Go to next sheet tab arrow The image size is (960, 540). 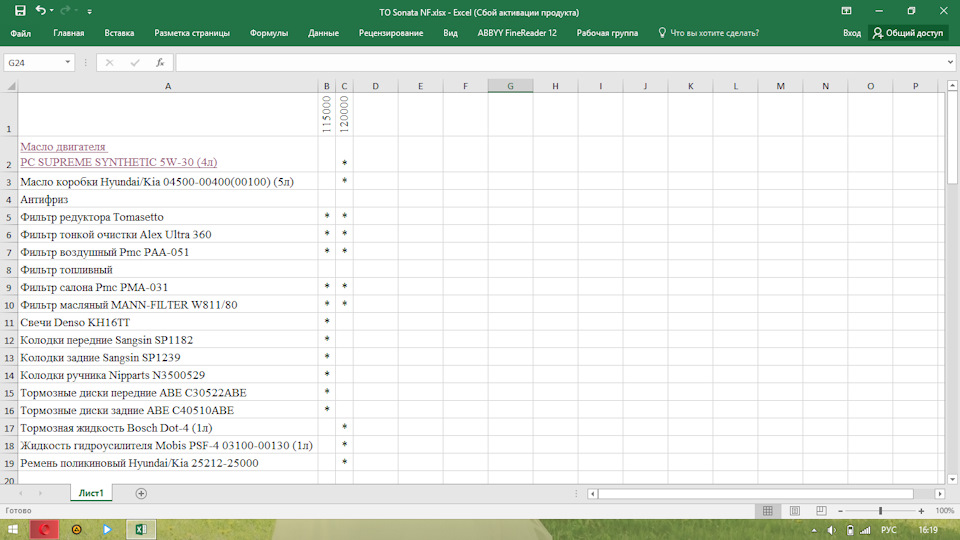(40, 493)
